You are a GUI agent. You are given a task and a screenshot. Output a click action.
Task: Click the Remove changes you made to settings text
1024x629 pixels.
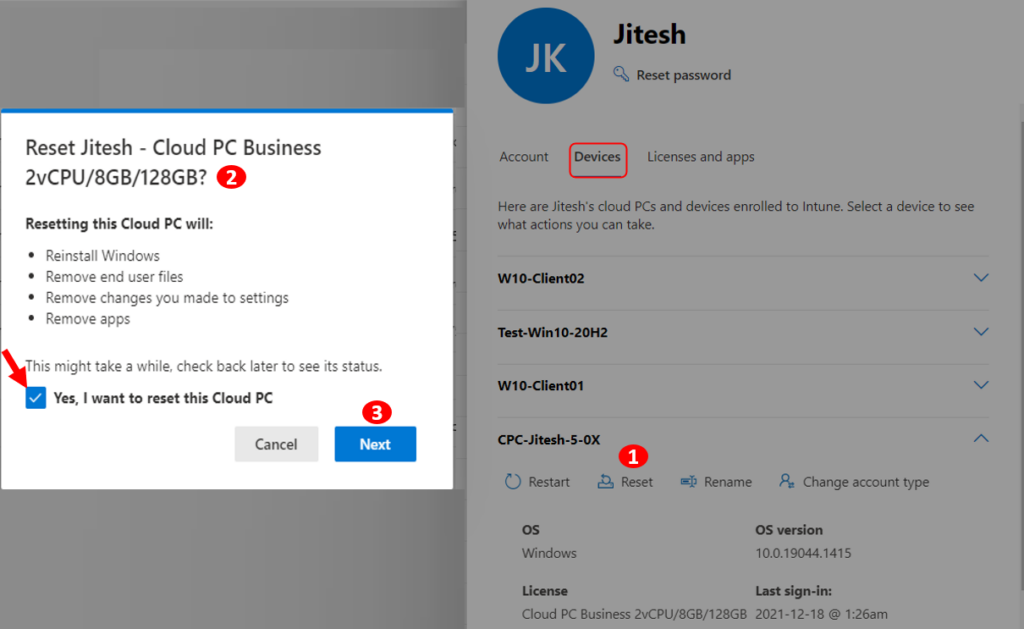167,298
